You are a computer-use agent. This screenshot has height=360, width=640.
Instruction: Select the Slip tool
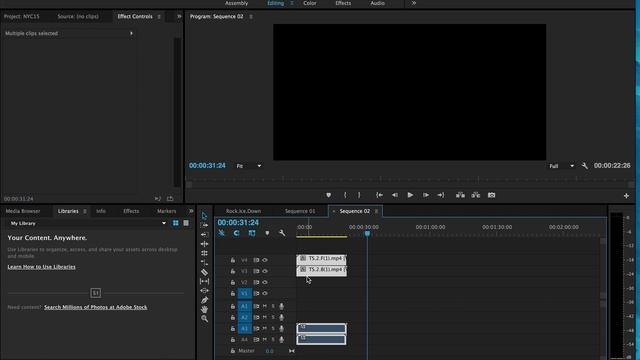click(204, 281)
